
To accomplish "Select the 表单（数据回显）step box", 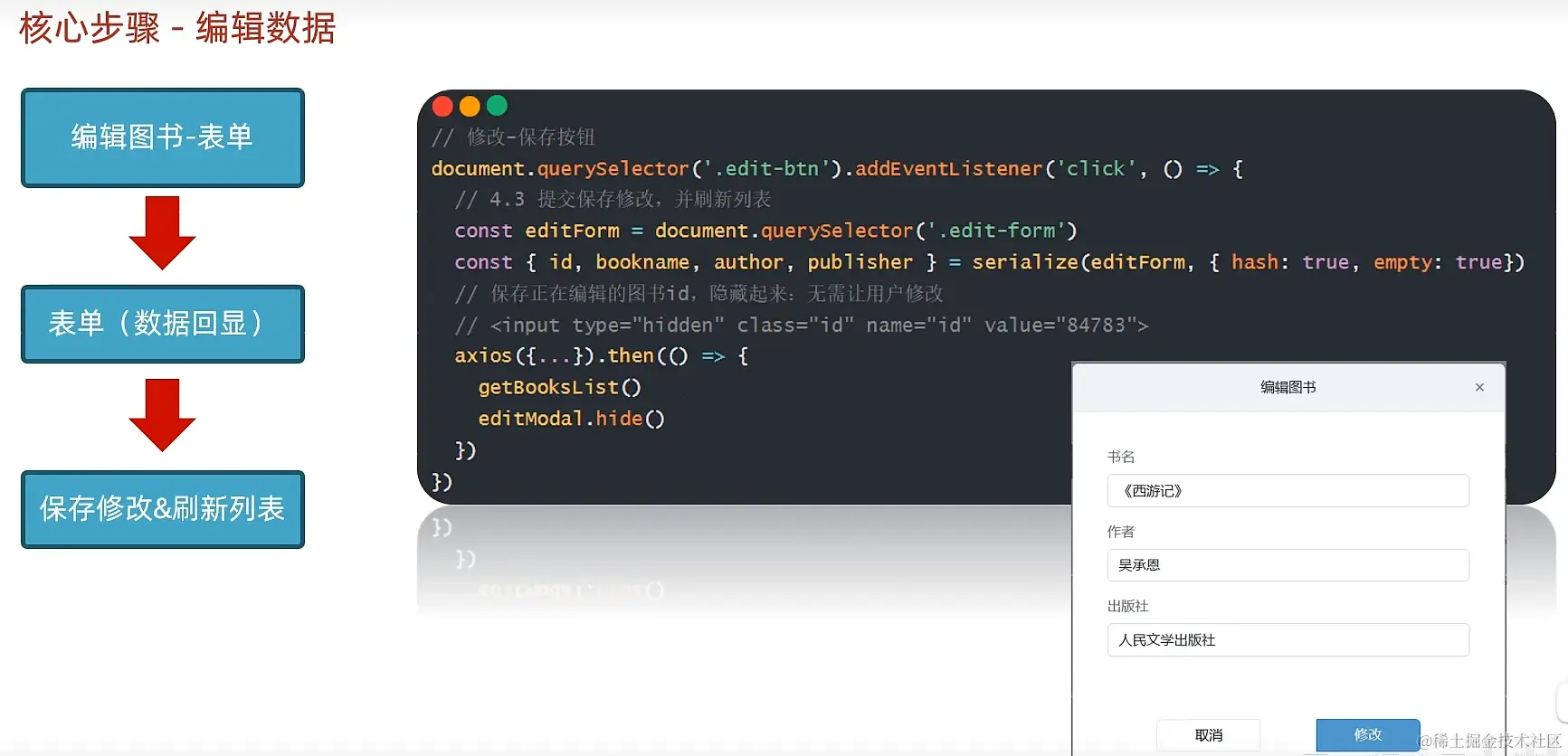I will click(x=163, y=324).
